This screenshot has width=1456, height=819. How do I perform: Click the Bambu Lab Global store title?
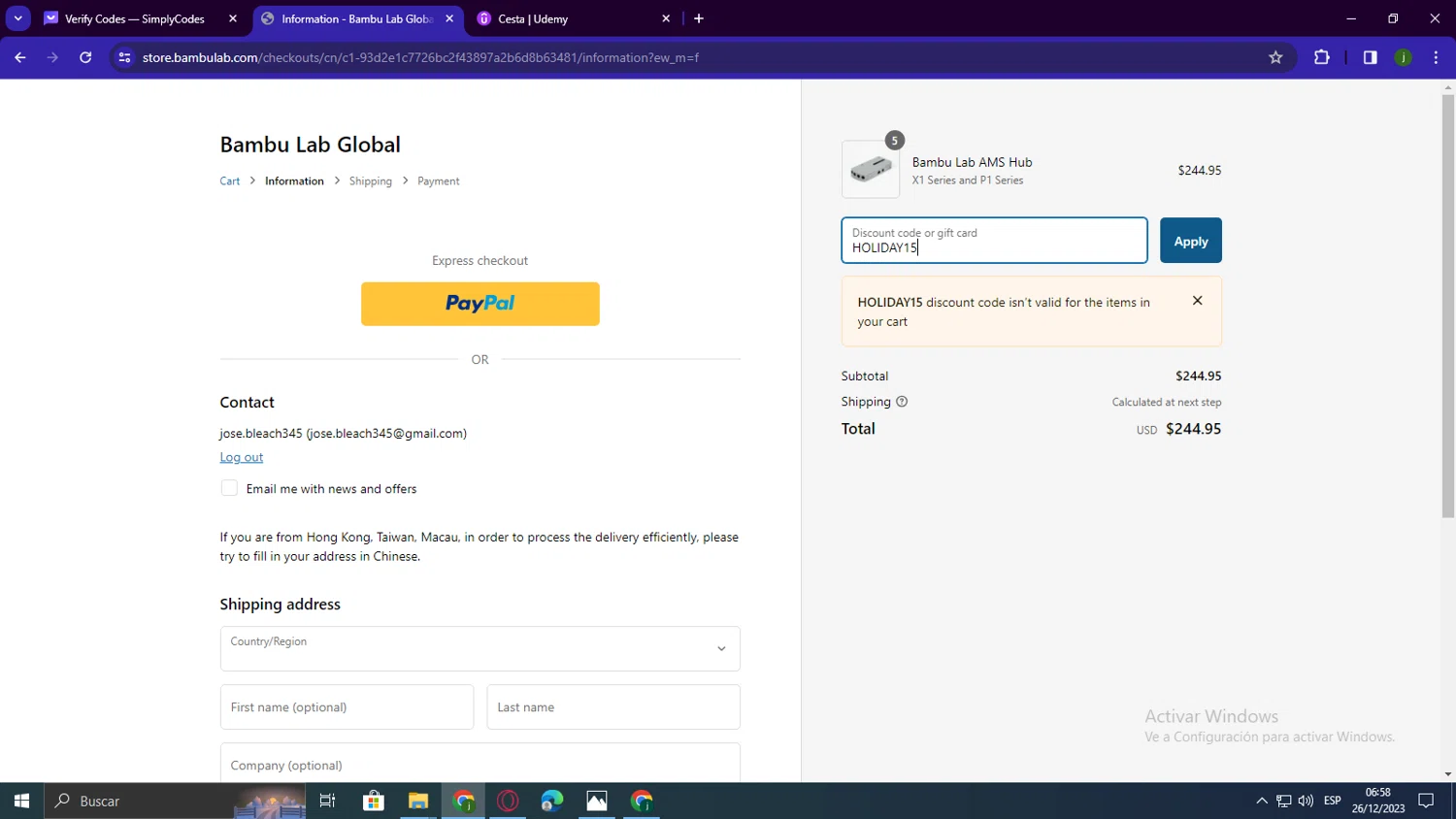tap(310, 145)
